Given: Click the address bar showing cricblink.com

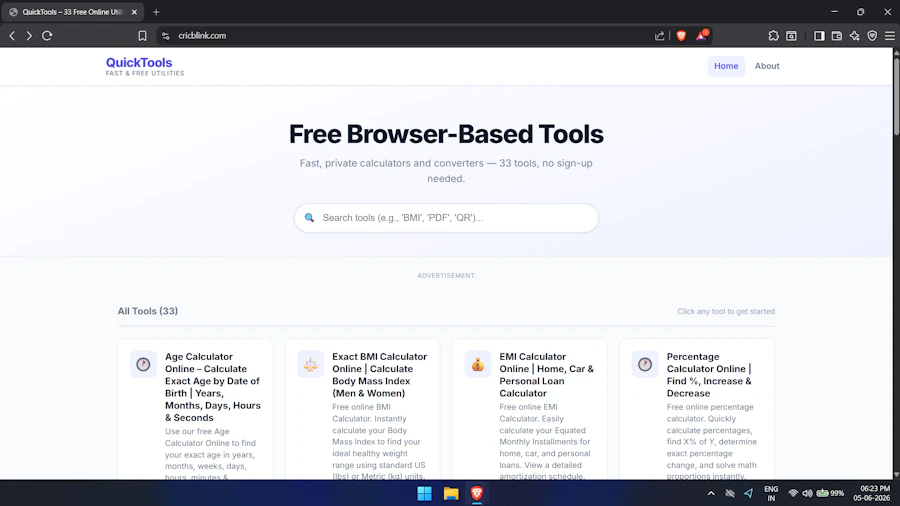Looking at the screenshot, I should click(x=402, y=36).
